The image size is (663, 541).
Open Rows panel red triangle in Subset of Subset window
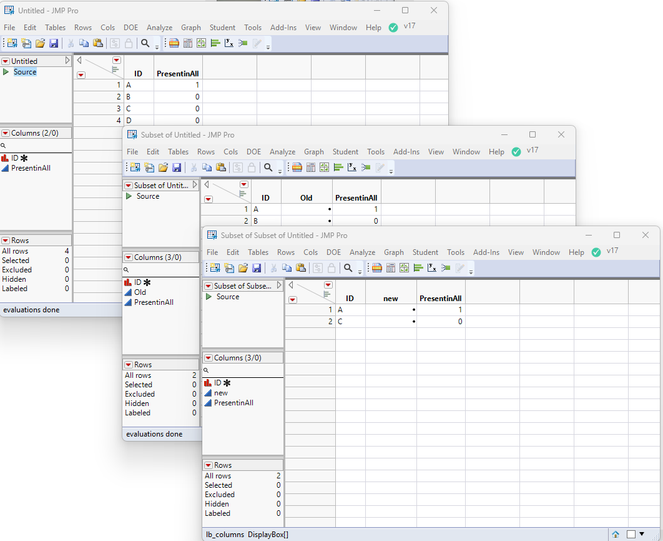point(208,465)
